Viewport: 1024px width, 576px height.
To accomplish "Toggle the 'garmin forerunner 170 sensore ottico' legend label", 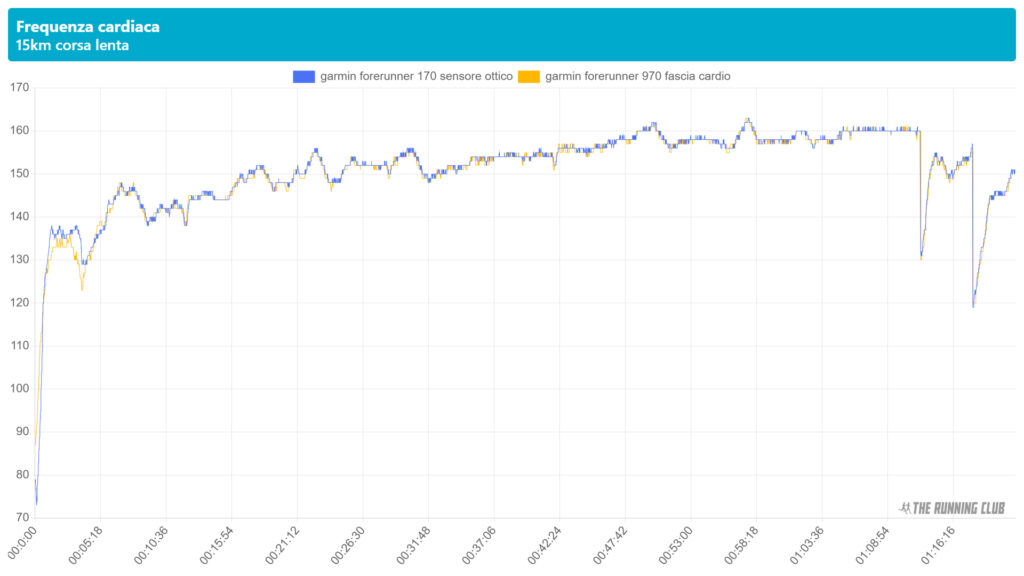I will tap(416, 76).
